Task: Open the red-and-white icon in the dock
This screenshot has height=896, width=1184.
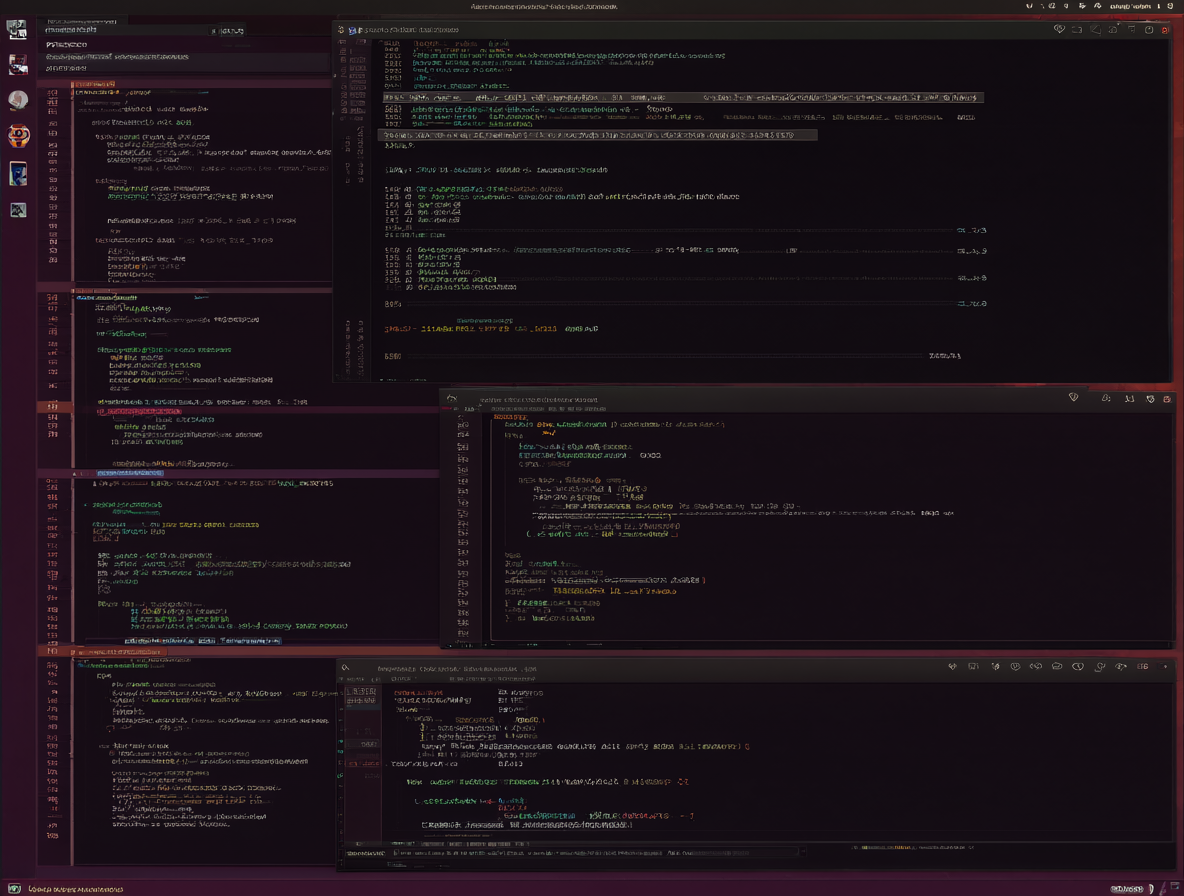Action: tap(18, 65)
